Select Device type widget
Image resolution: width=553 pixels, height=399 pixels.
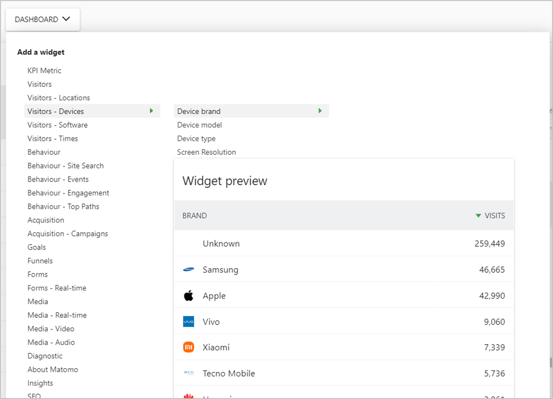point(196,139)
